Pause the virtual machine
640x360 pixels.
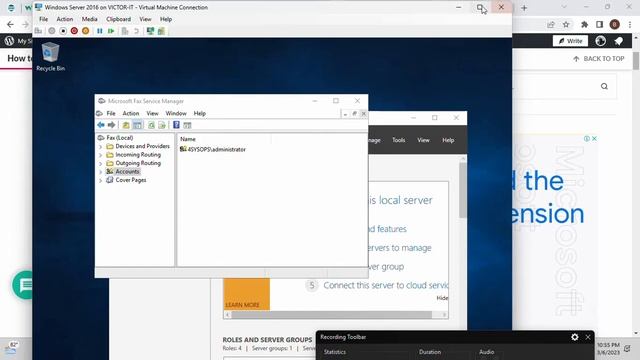(100, 31)
